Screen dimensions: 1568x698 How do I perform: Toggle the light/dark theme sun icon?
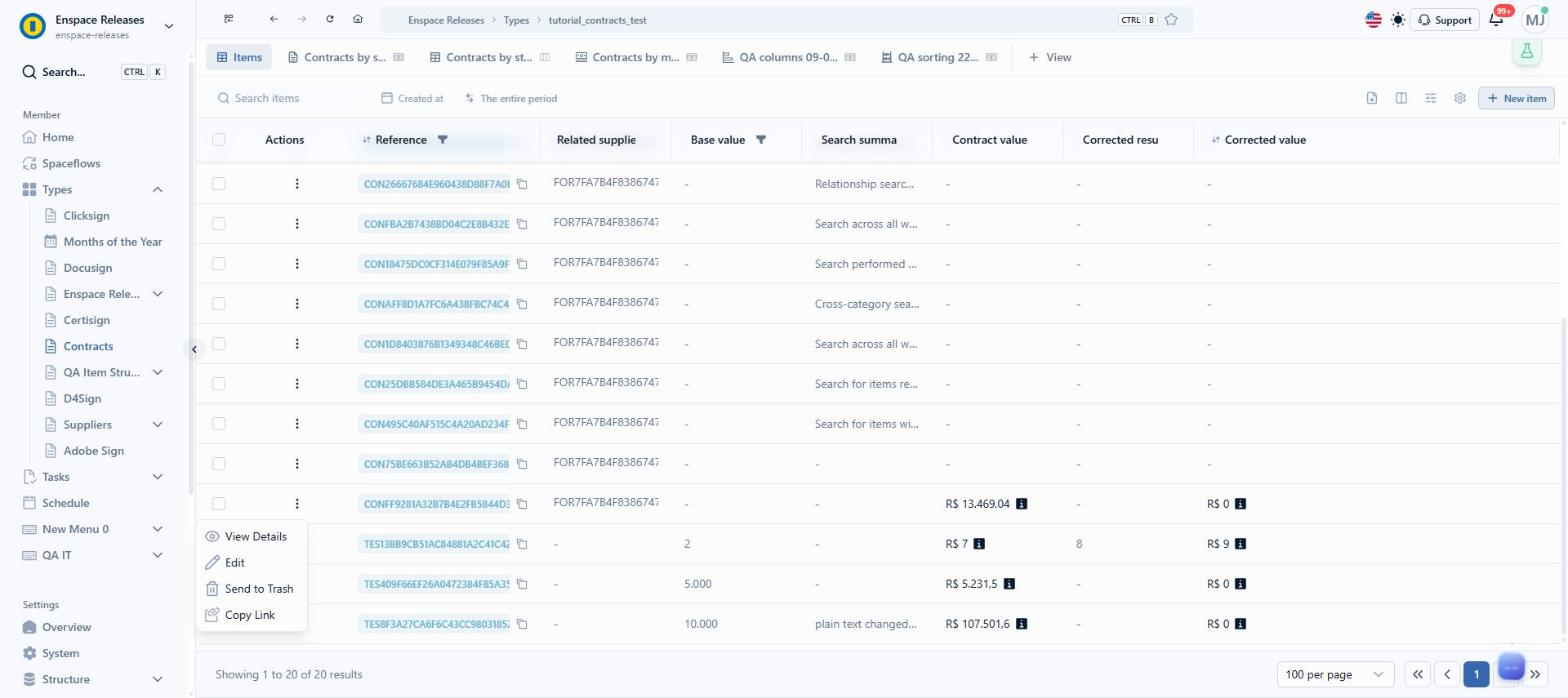1398,20
